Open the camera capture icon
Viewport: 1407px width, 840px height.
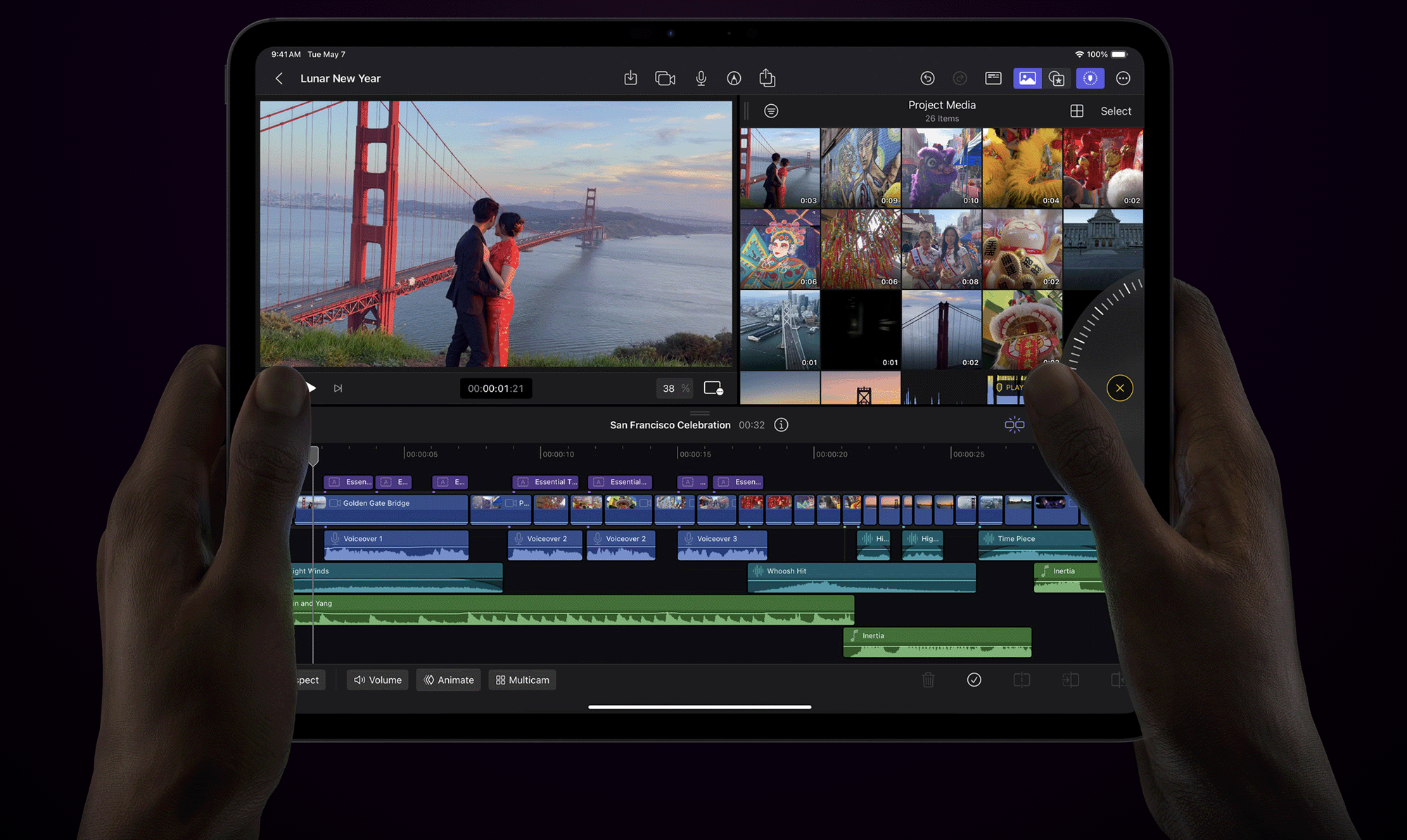tap(665, 78)
